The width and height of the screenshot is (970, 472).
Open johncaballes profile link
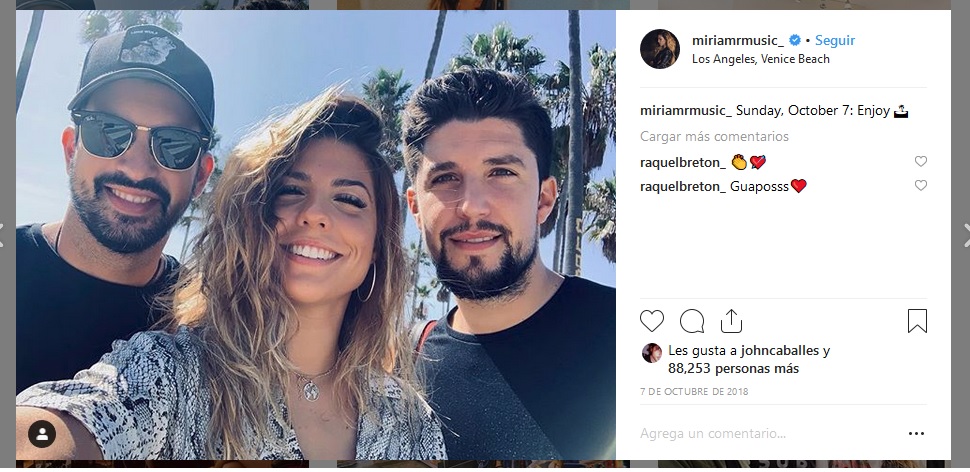click(x=779, y=351)
